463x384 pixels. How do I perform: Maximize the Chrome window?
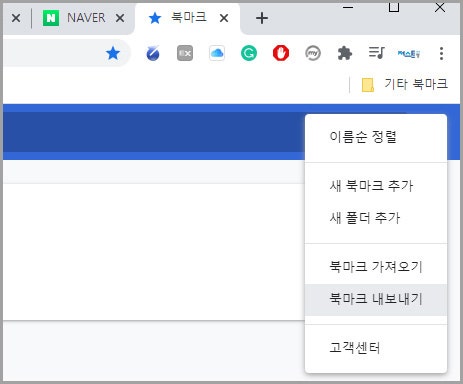pyautogui.click(x=394, y=7)
